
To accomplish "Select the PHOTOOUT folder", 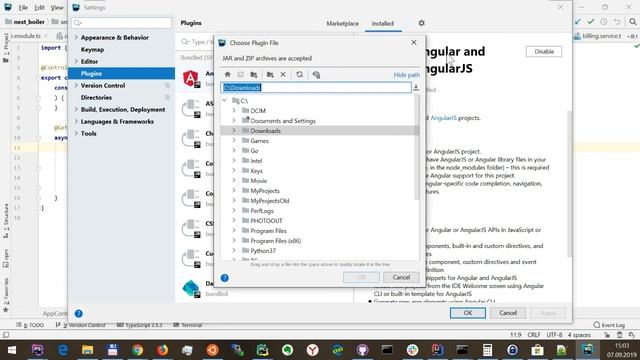I will click(266, 220).
